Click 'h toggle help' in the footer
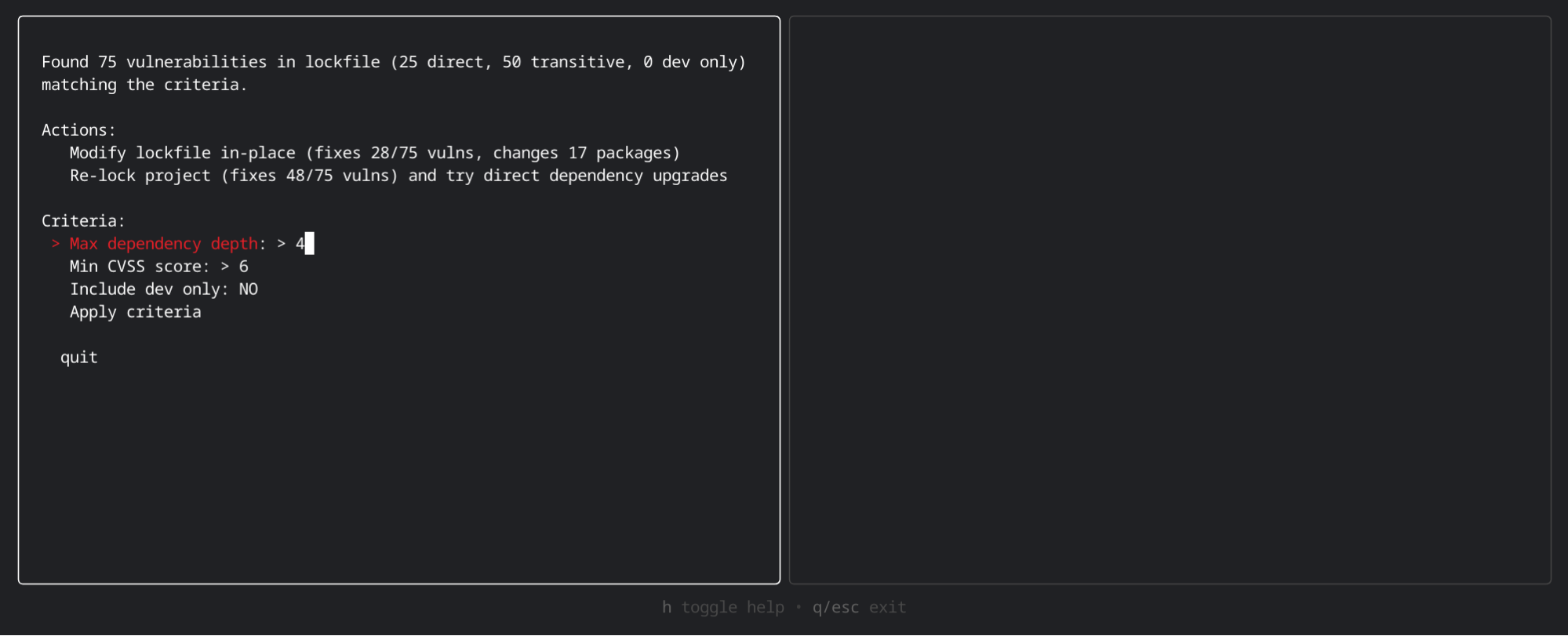Screen dimensions: 1568x636 click(722, 607)
